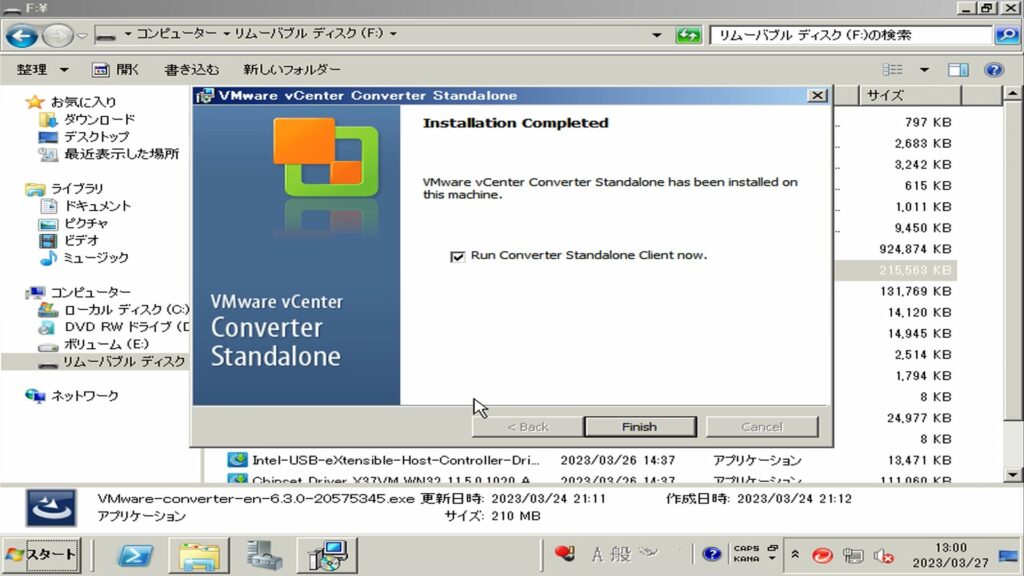Click the taskbar clock 13:00
This screenshot has height=576, width=1024.
pos(950,555)
